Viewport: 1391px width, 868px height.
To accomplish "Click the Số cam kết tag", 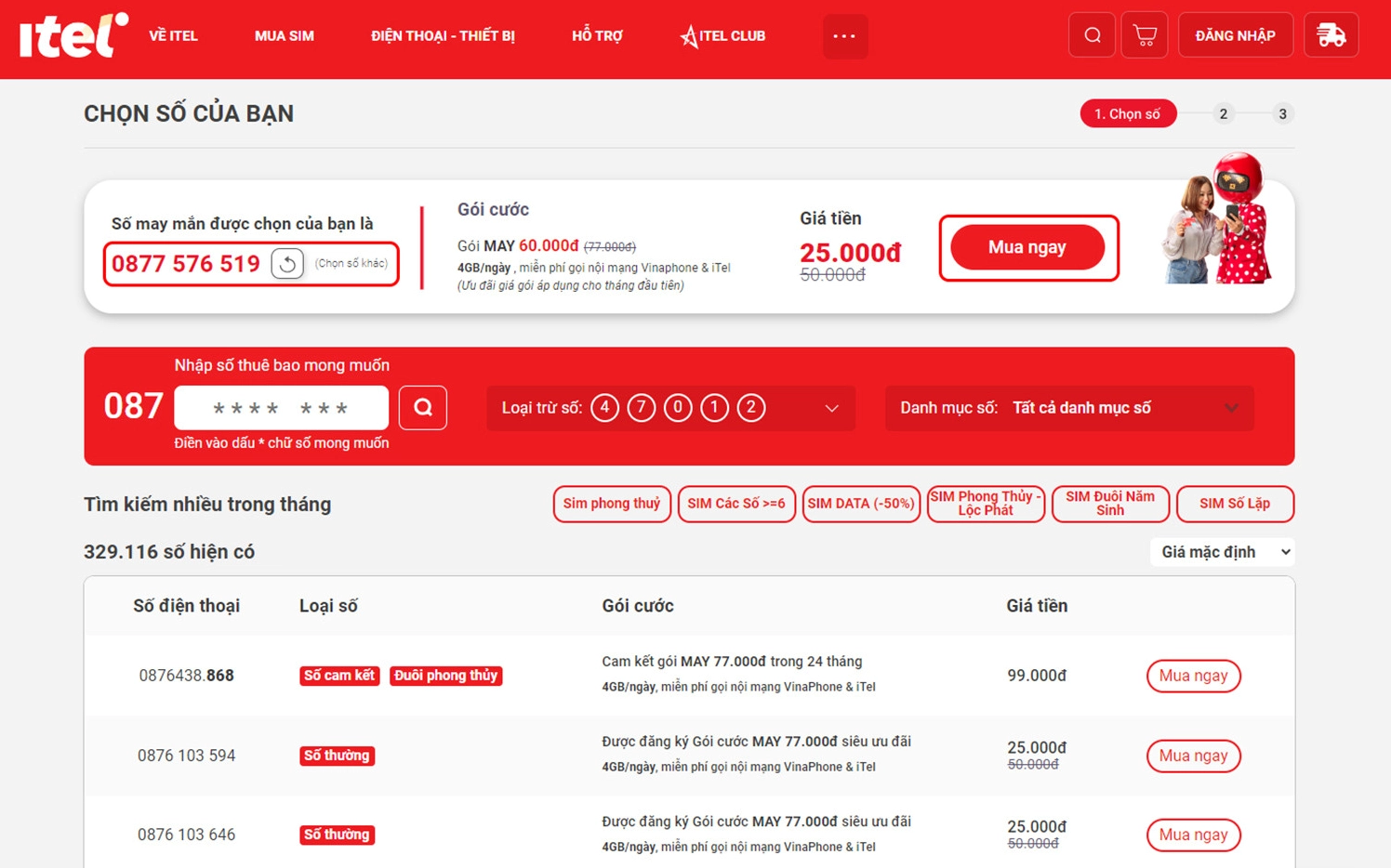I will [339, 676].
